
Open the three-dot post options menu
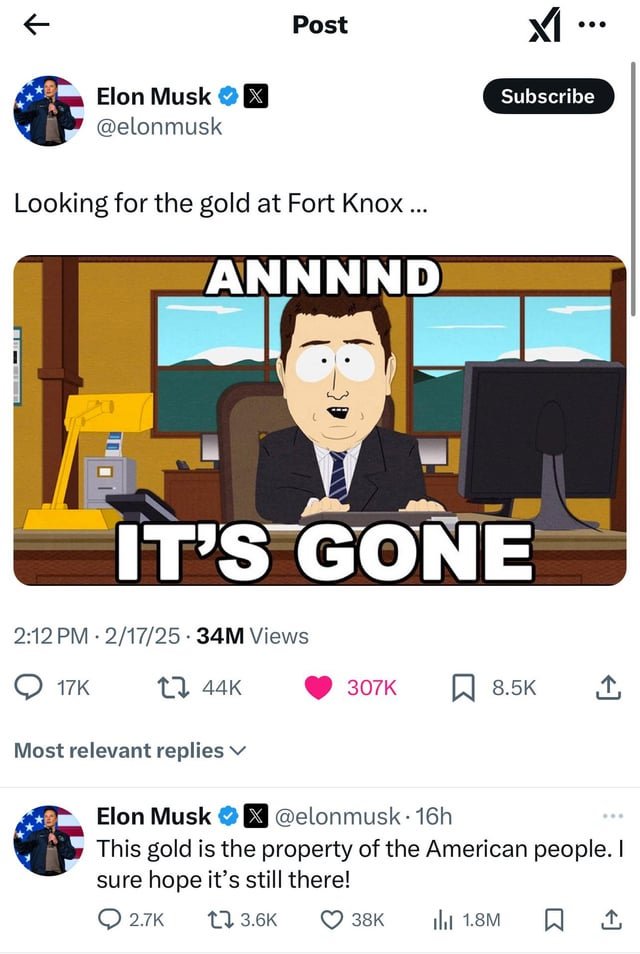pyautogui.click(x=593, y=25)
